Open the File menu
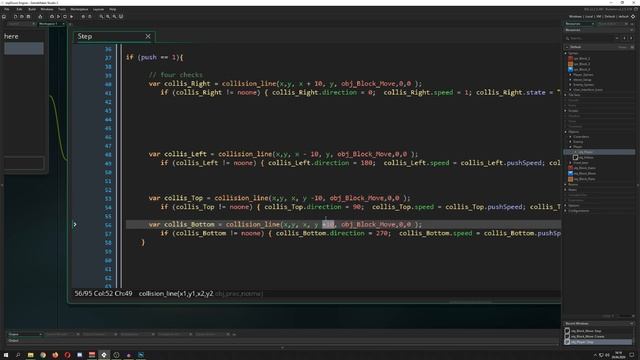640x360 pixels. pos(7,9)
